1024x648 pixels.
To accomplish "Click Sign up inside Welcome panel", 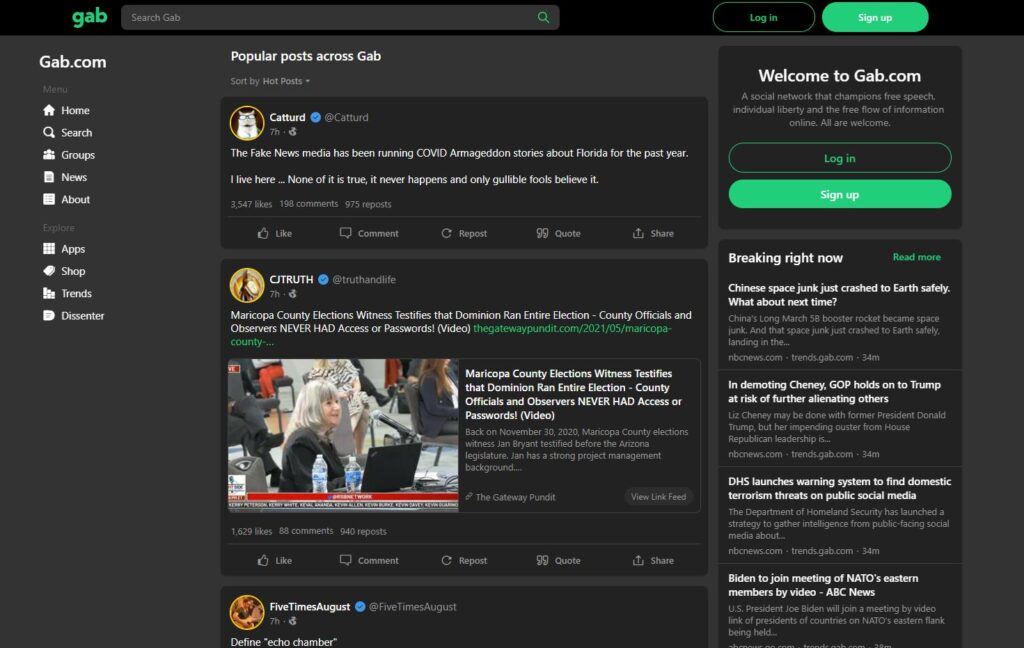I will coord(840,195).
